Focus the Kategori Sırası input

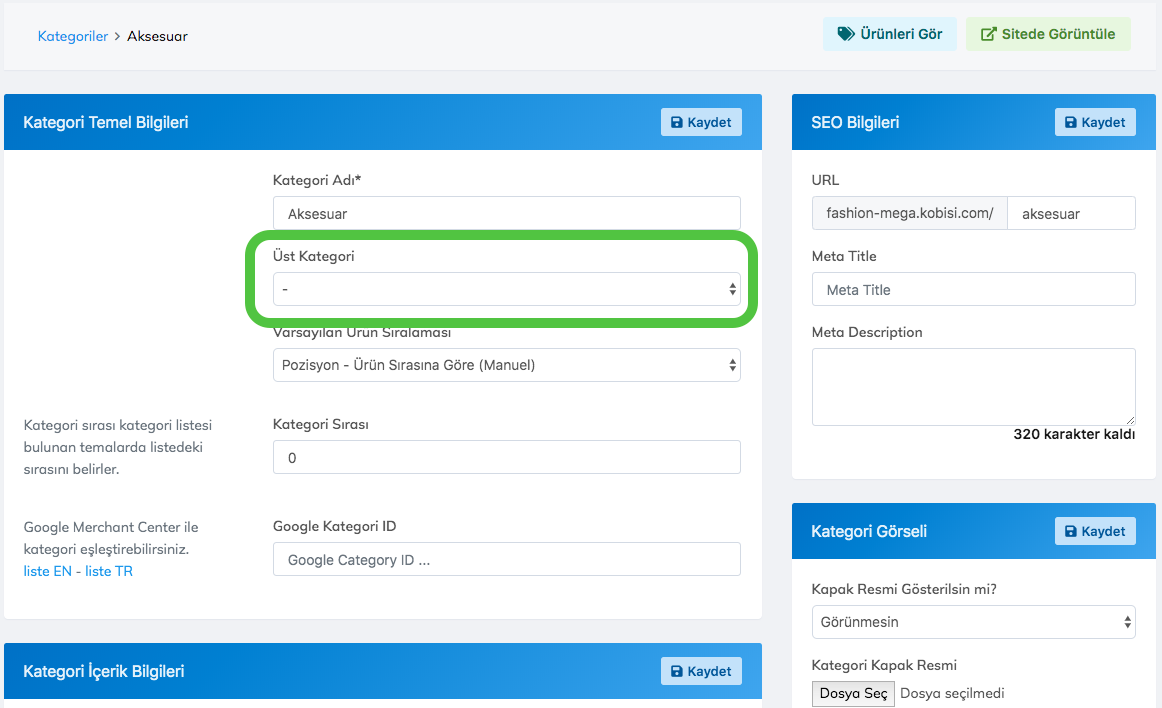(506, 457)
